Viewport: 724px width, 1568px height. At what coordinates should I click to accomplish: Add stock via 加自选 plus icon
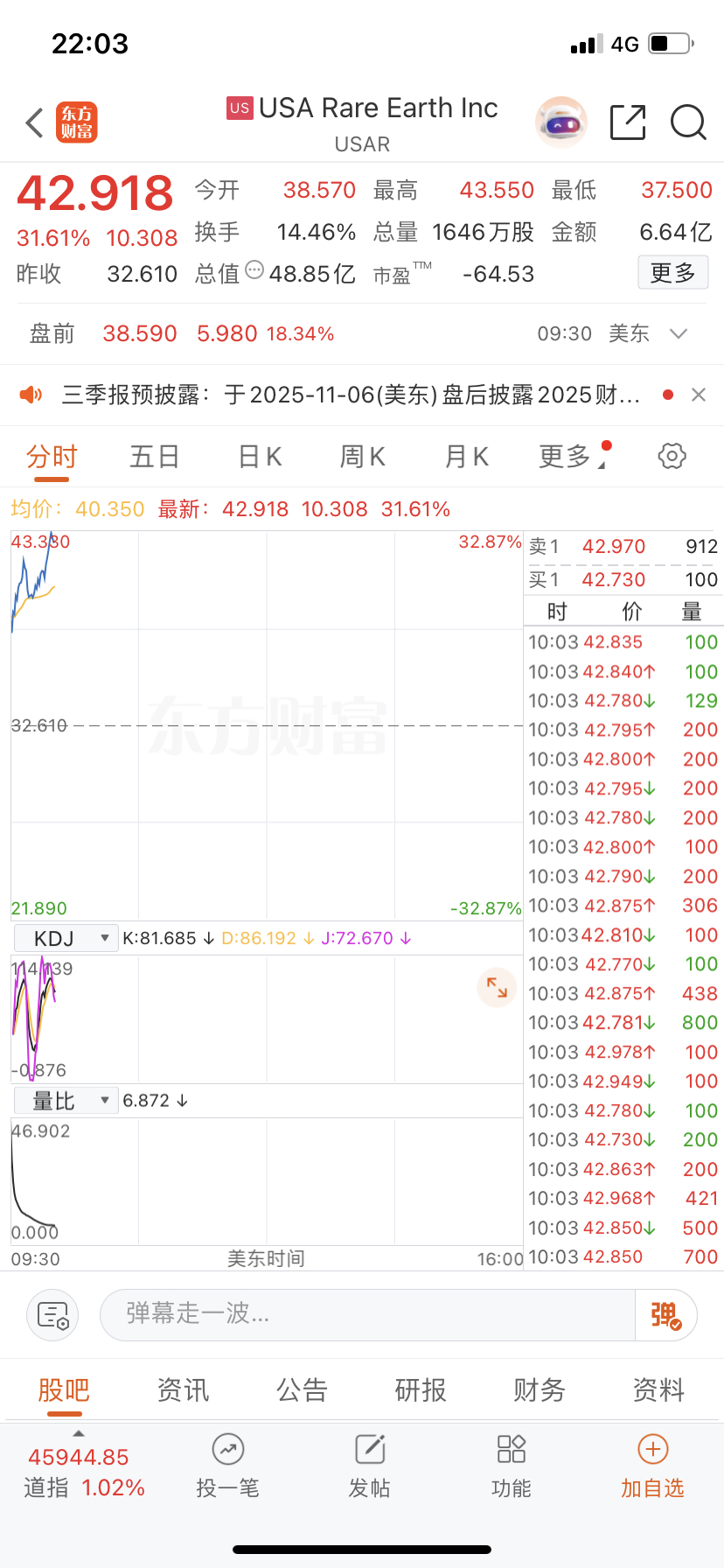653,1449
